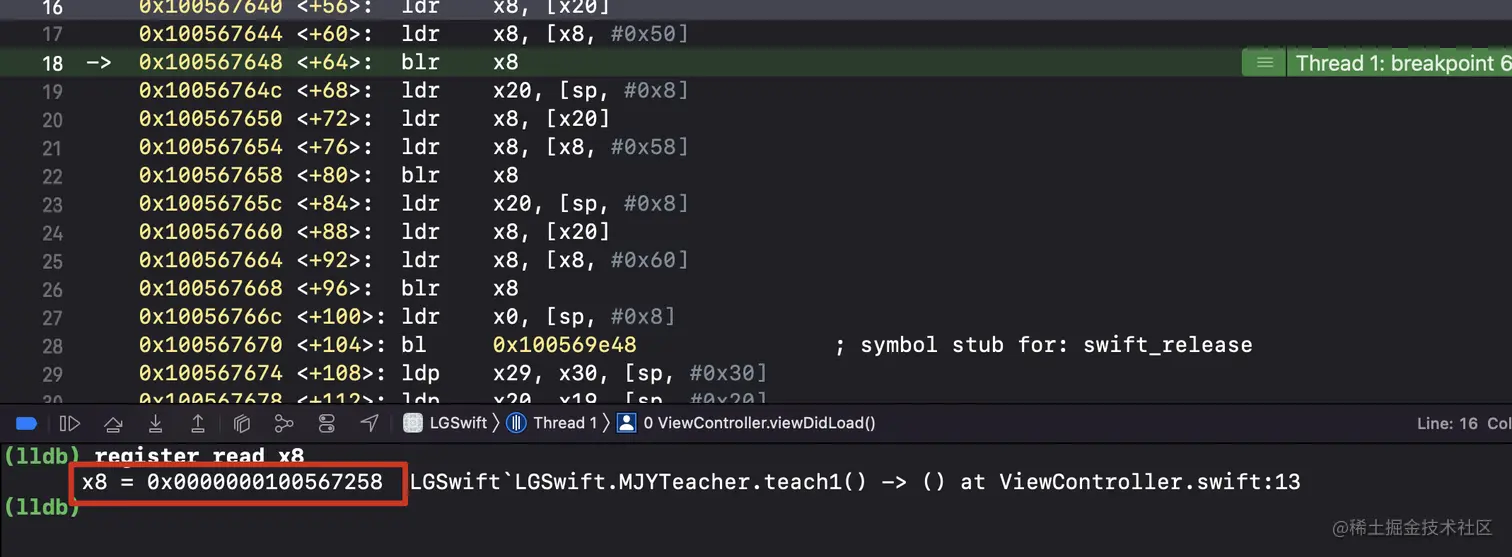Click the Continue program execution button
This screenshot has height=557, width=1512.
click(70, 423)
